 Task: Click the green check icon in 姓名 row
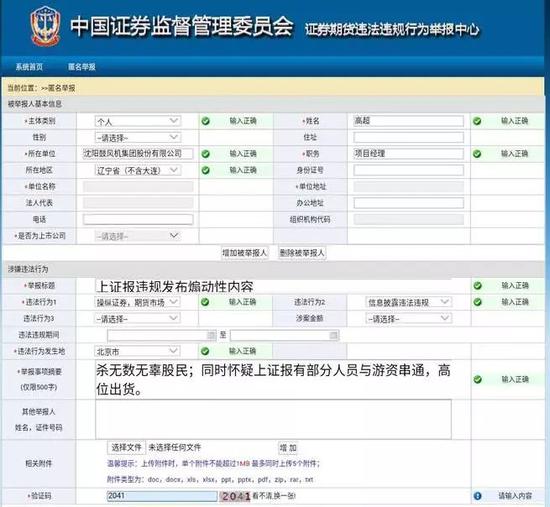click(477, 121)
